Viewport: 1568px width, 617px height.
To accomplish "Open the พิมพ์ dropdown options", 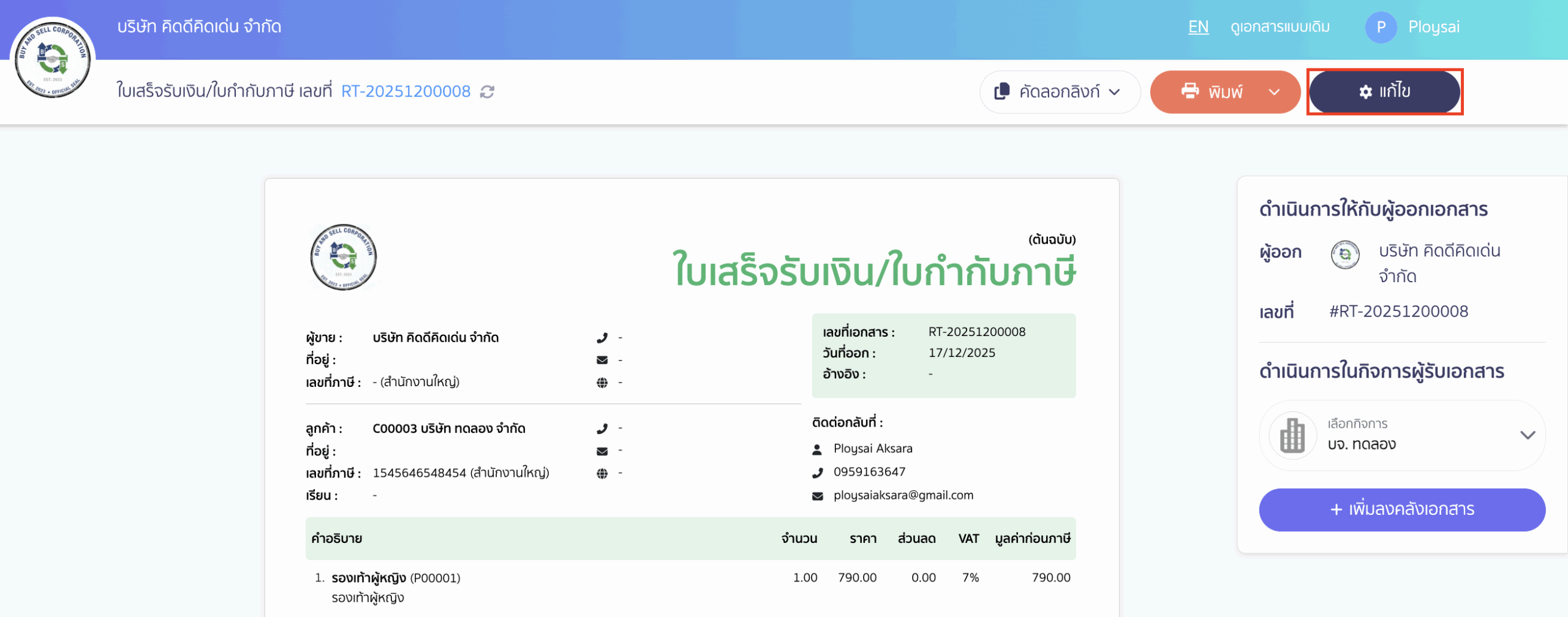I will coord(1274,92).
